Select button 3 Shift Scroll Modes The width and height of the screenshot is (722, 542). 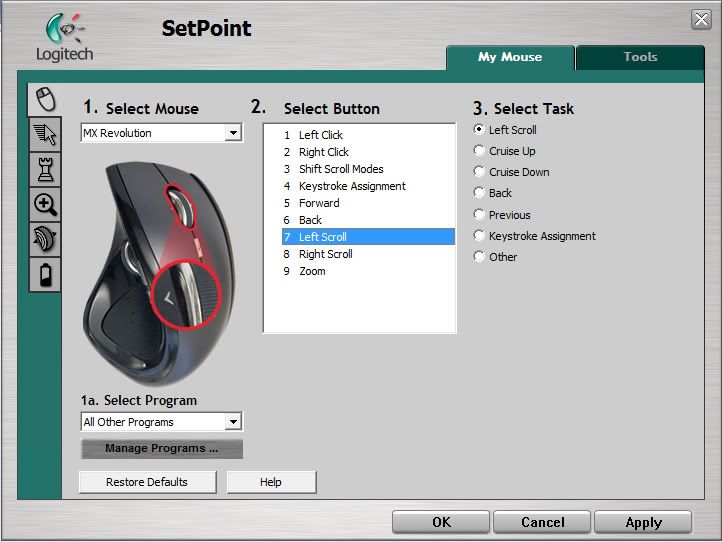[x=368, y=169]
